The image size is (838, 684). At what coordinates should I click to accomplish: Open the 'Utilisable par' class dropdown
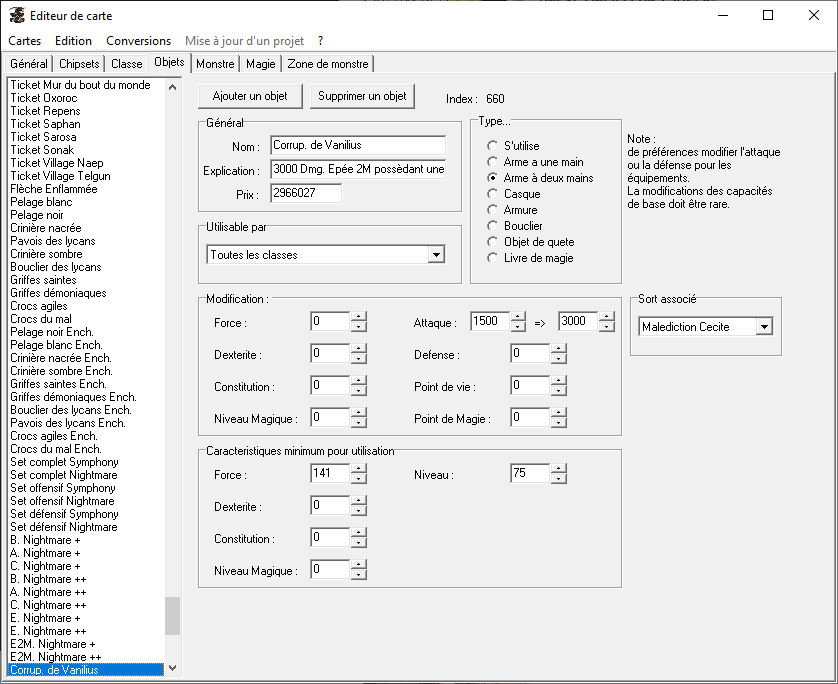[436, 255]
